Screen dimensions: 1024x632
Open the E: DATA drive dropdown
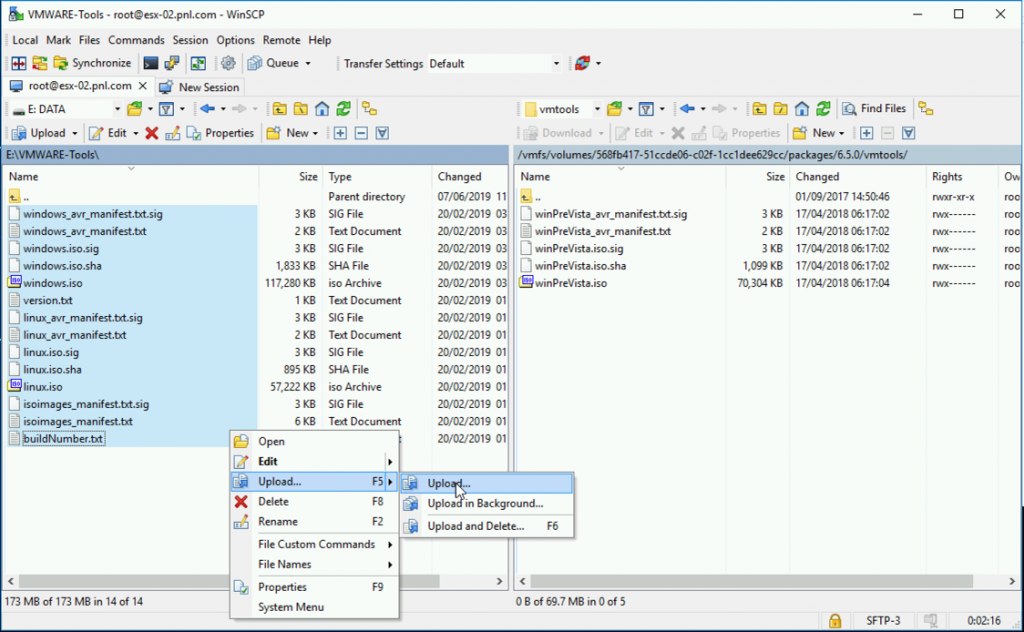pyautogui.click(x=116, y=109)
